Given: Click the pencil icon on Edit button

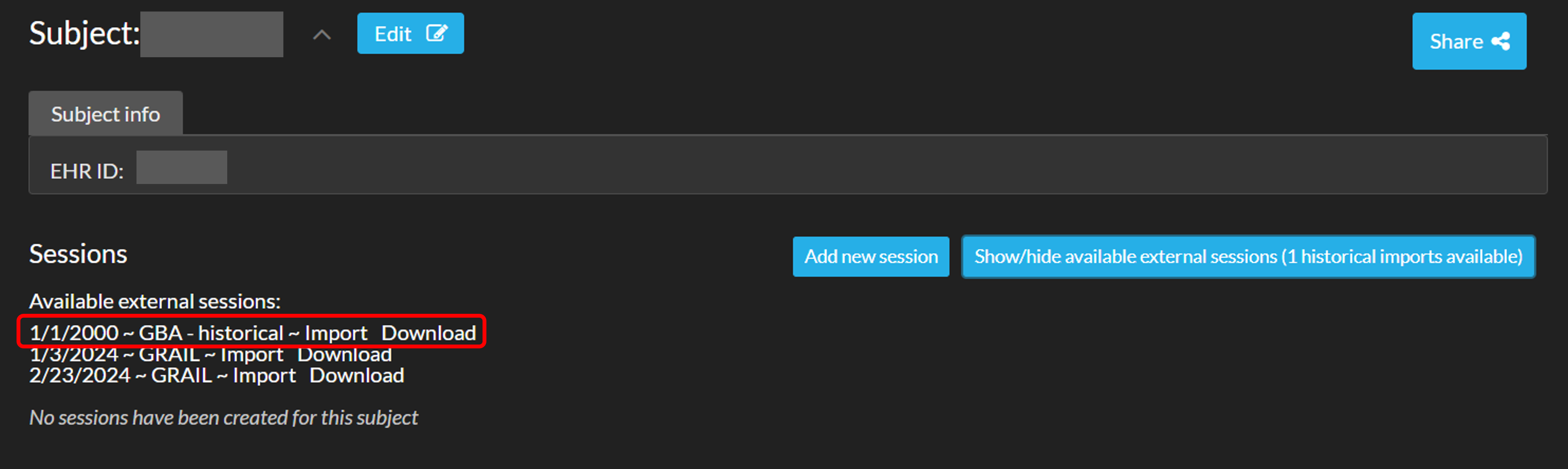Looking at the screenshot, I should point(436,33).
